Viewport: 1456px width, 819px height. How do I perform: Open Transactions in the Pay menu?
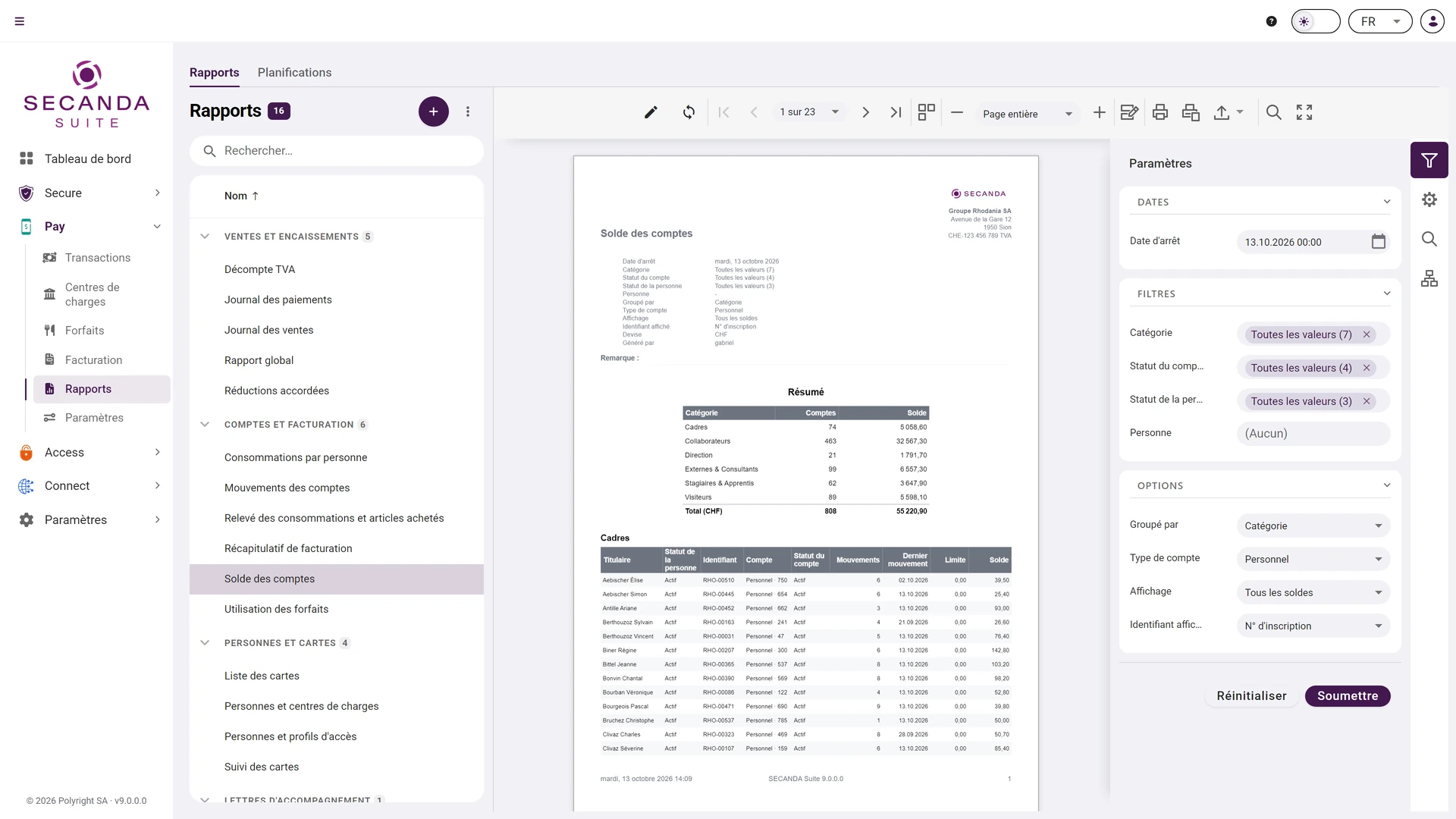(98, 258)
